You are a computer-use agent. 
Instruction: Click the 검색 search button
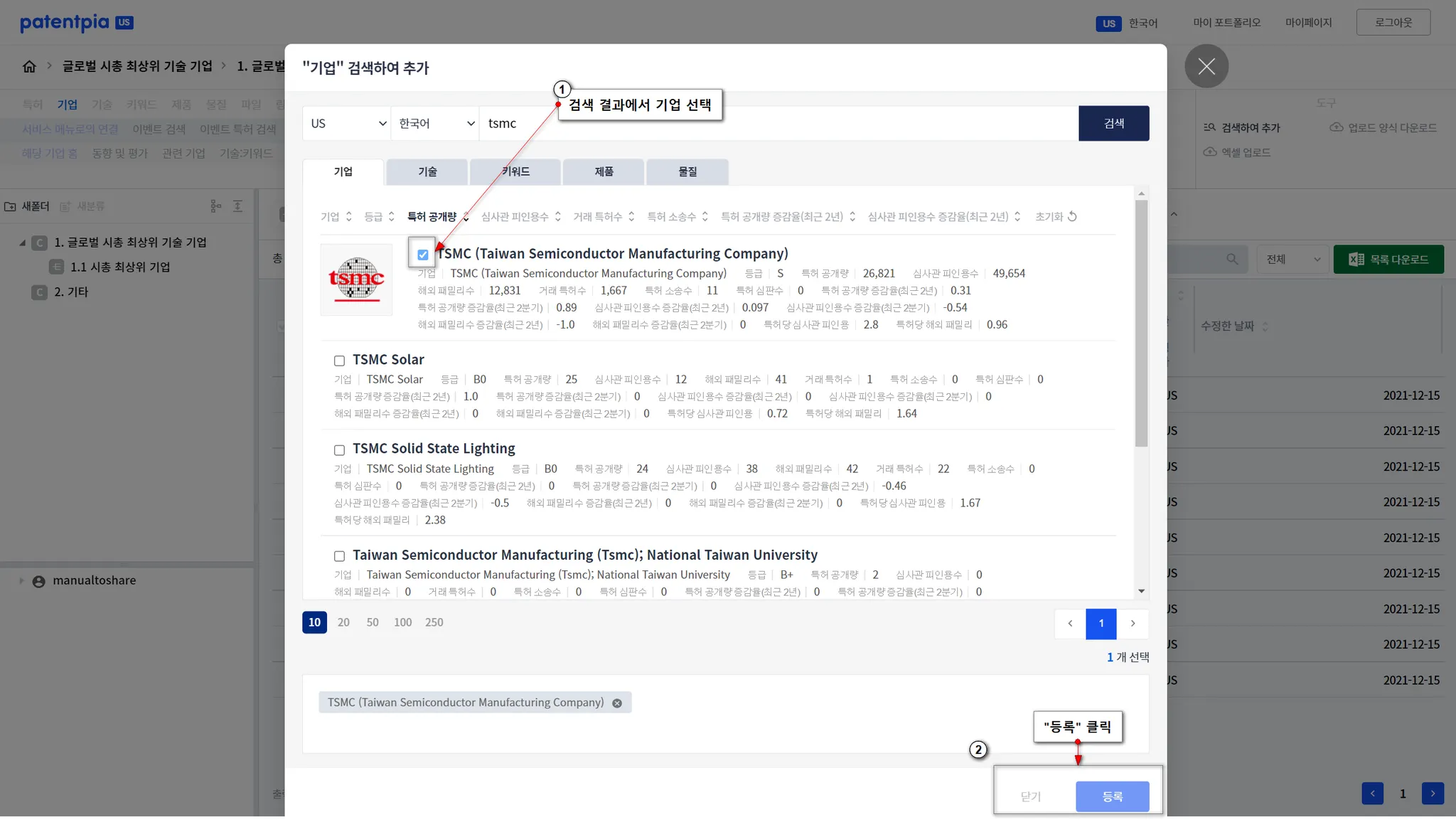click(x=1113, y=124)
